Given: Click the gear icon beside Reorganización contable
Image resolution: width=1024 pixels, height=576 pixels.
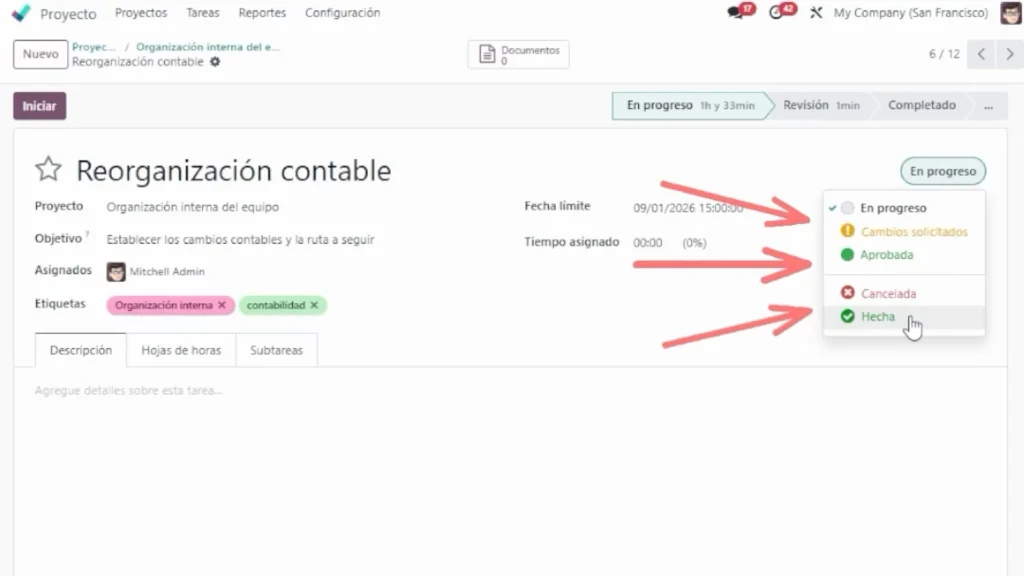Looking at the screenshot, I should point(214,62).
